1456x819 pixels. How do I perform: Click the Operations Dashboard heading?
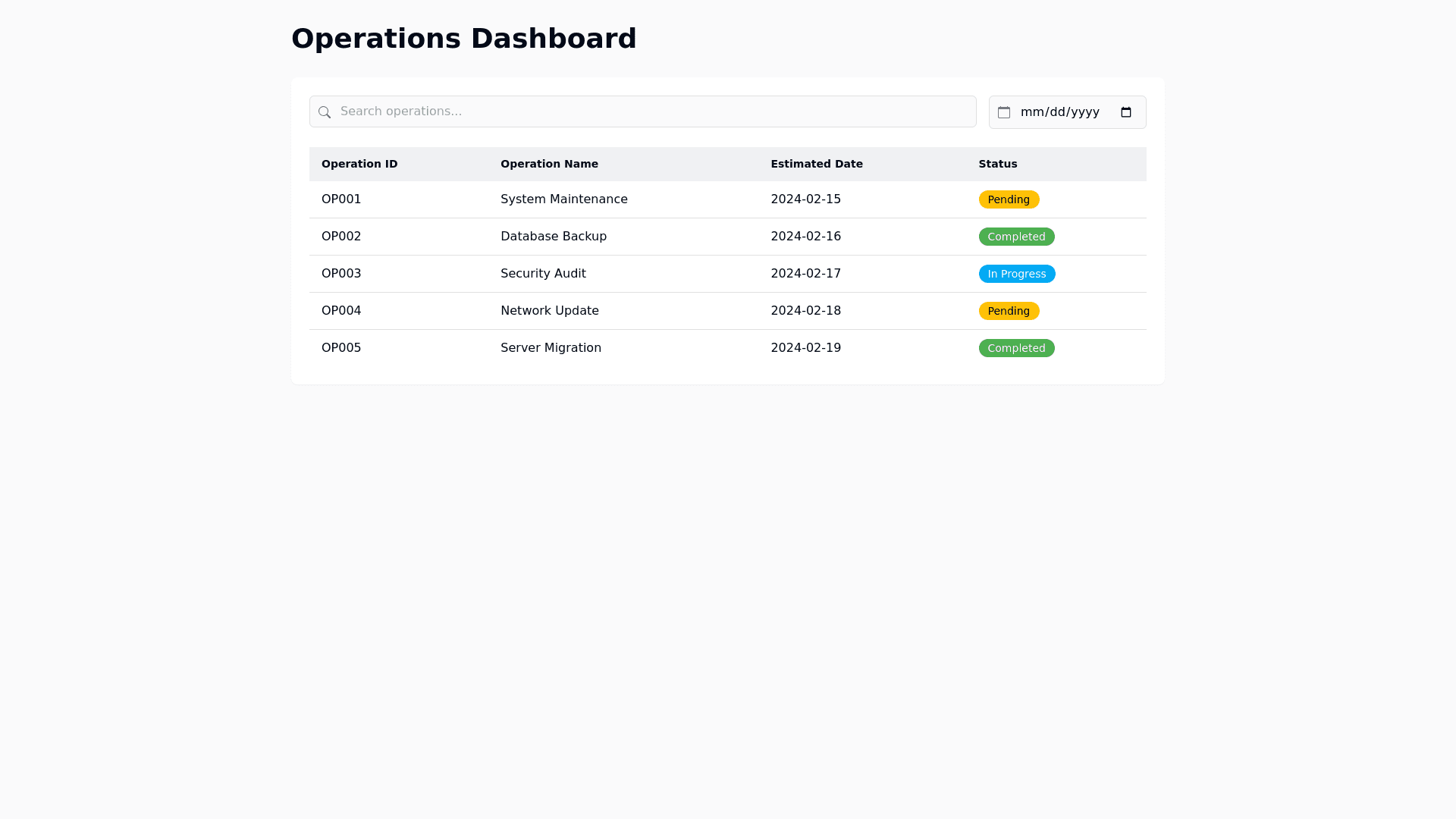click(x=463, y=39)
